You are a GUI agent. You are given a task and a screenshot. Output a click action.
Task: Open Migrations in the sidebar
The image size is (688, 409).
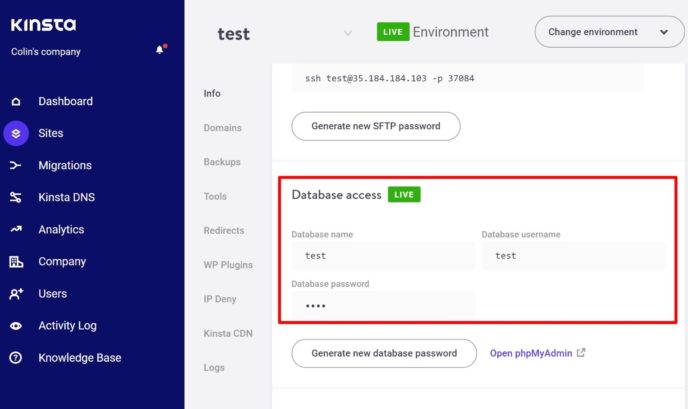point(65,165)
